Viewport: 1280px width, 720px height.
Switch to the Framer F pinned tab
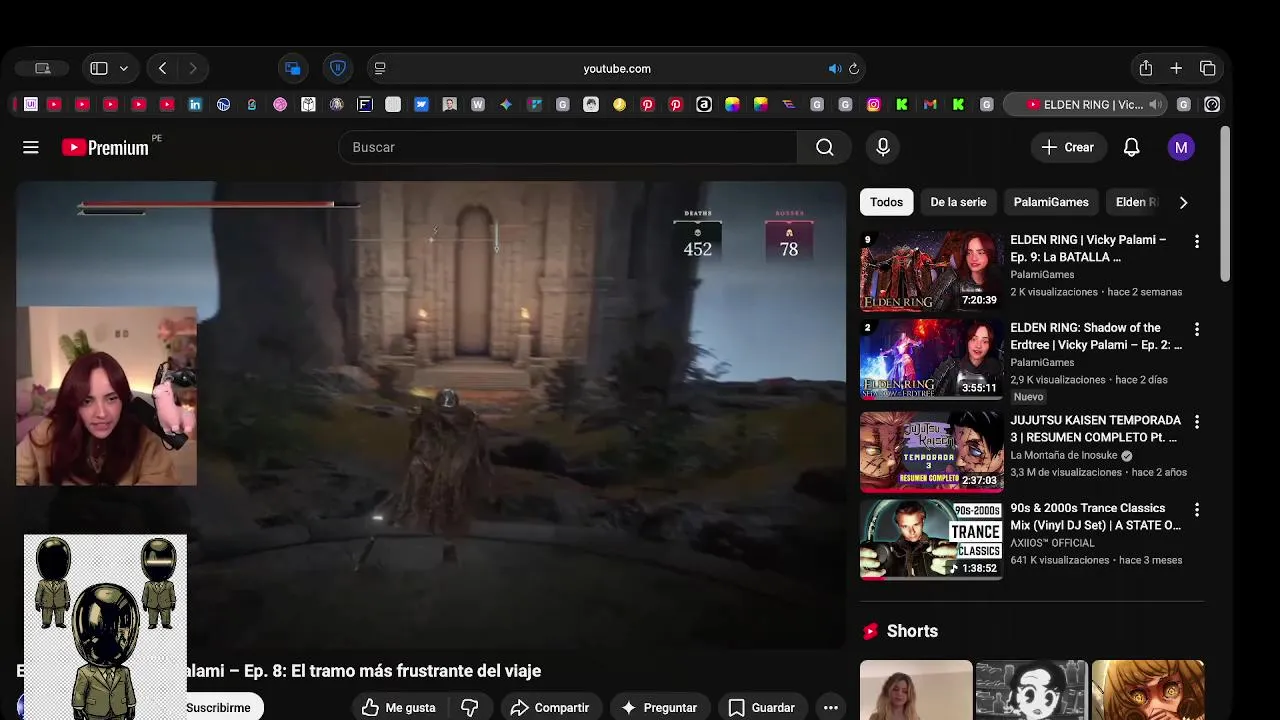tap(365, 104)
